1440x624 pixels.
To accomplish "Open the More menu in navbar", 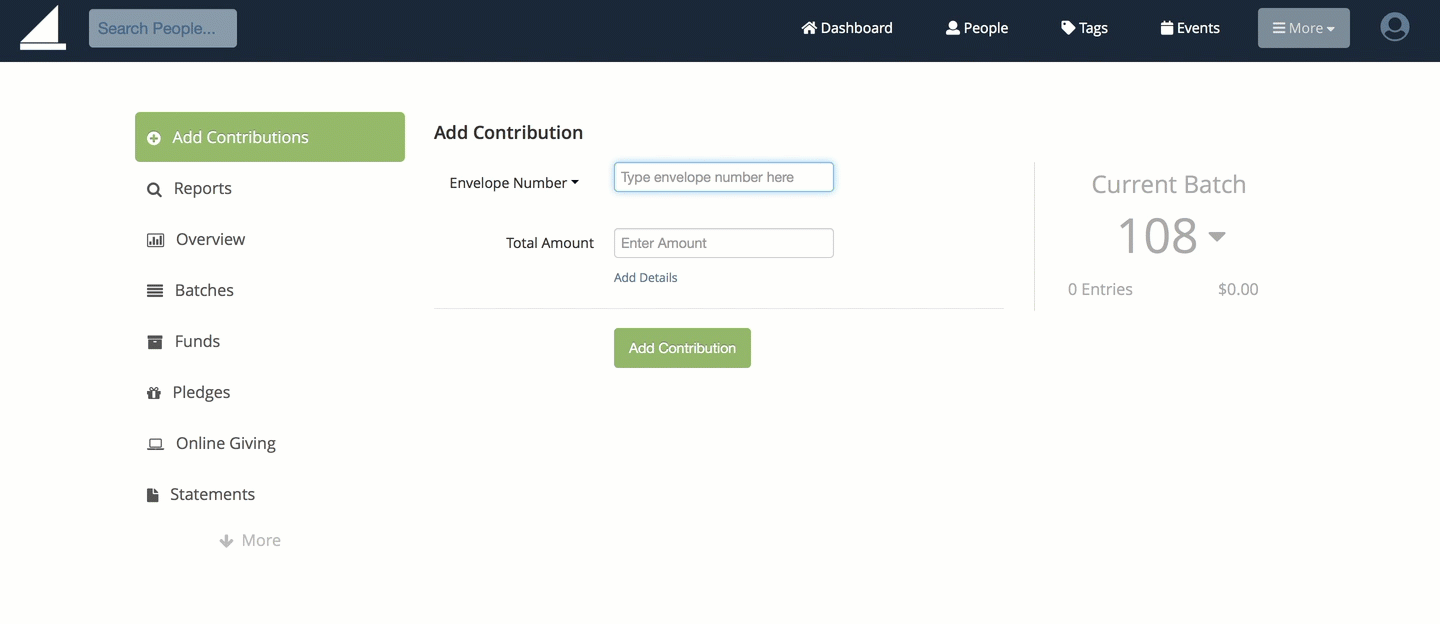I will coord(1304,28).
